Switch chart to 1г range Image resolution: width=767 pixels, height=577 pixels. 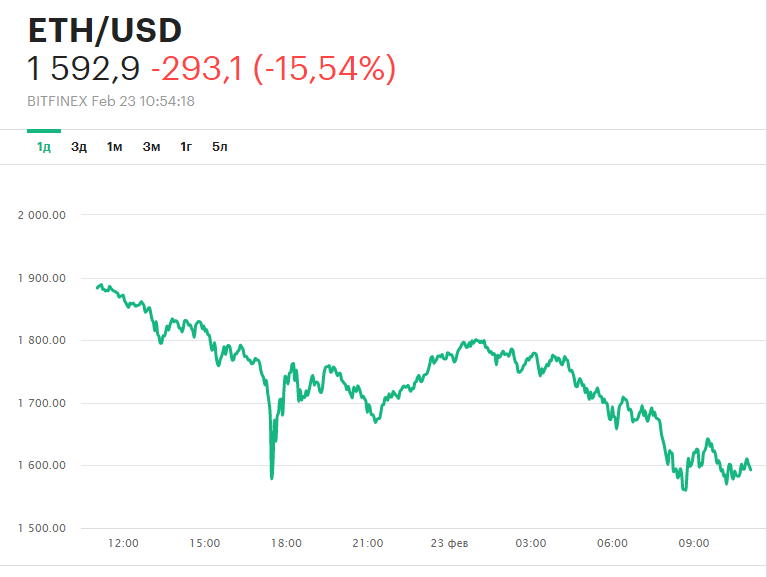tap(186, 147)
